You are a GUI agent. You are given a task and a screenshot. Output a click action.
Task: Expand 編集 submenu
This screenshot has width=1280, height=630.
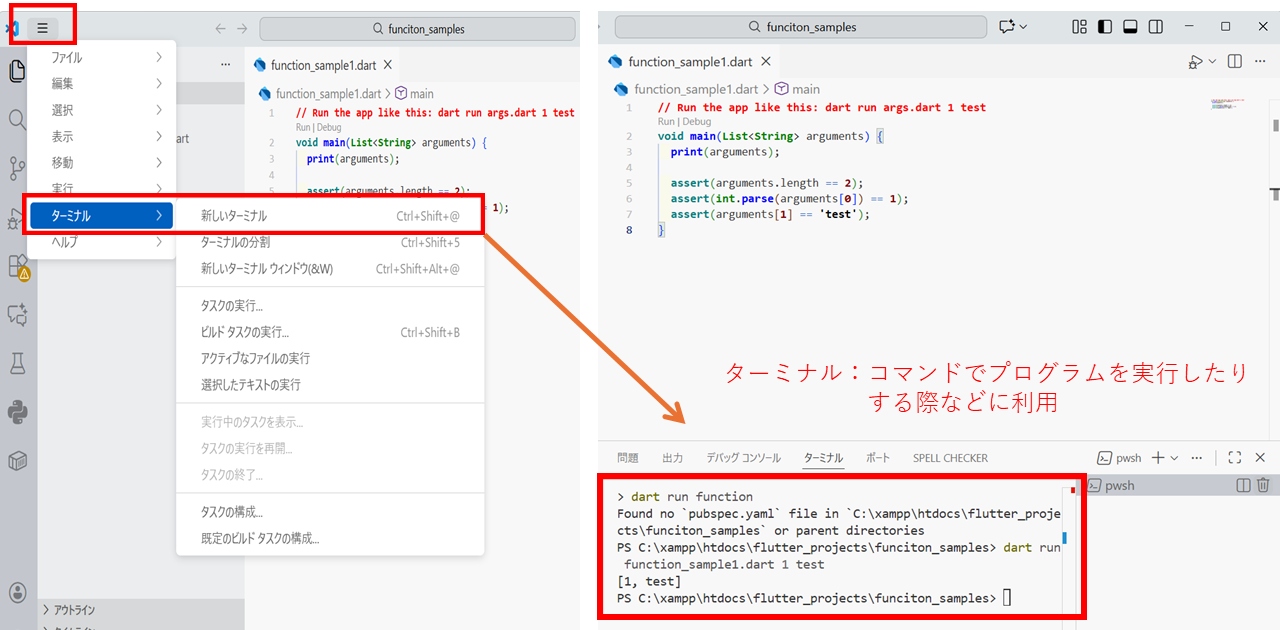pos(101,84)
